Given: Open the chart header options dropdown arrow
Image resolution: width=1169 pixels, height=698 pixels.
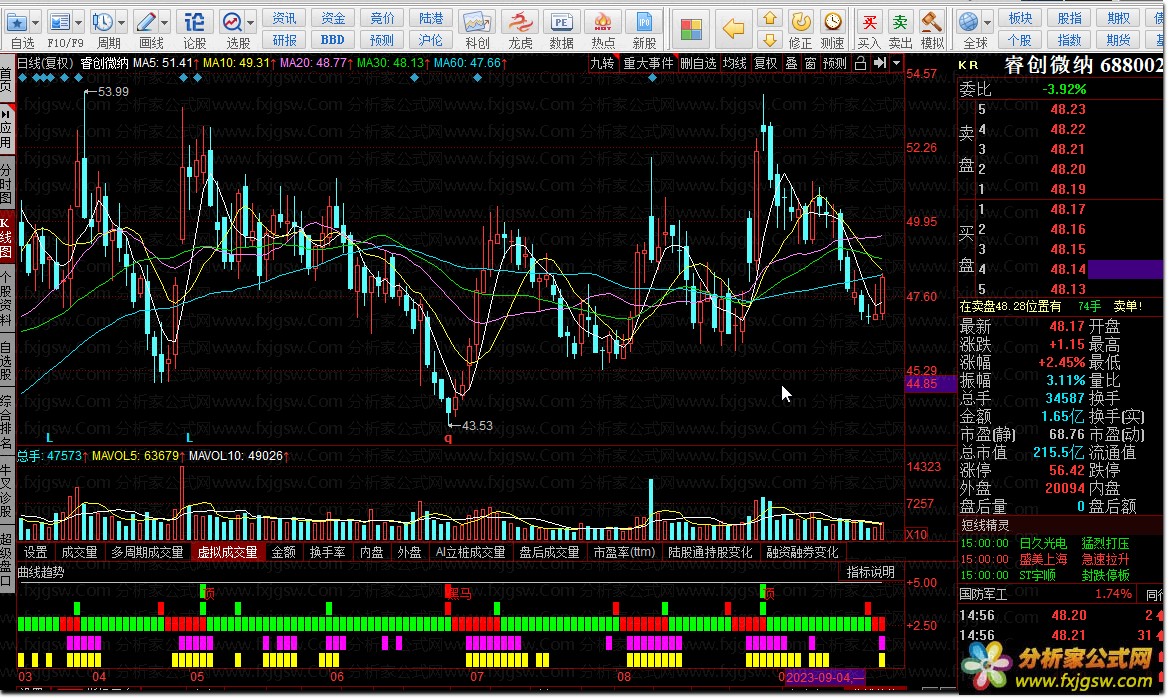Looking at the screenshot, I should coord(897,63).
